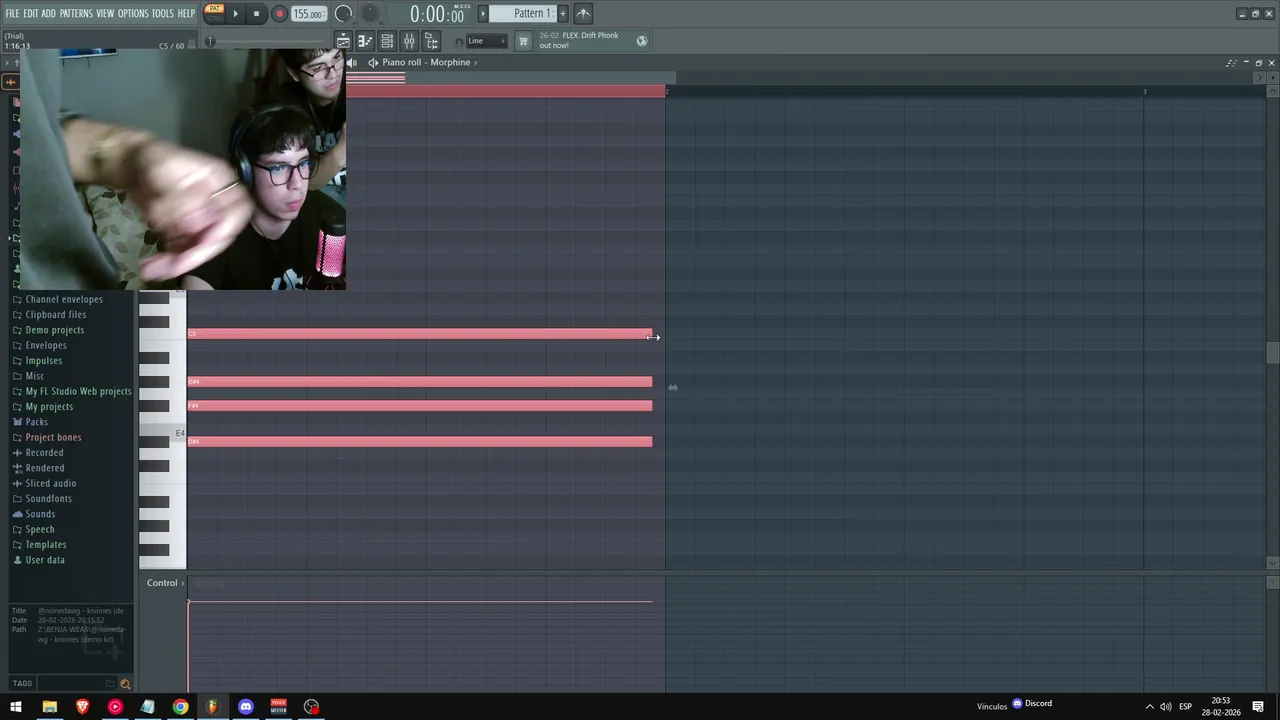Open the Piano roll view icon
This screenshot has width=1280, height=720.
click(x=365, y=41)
